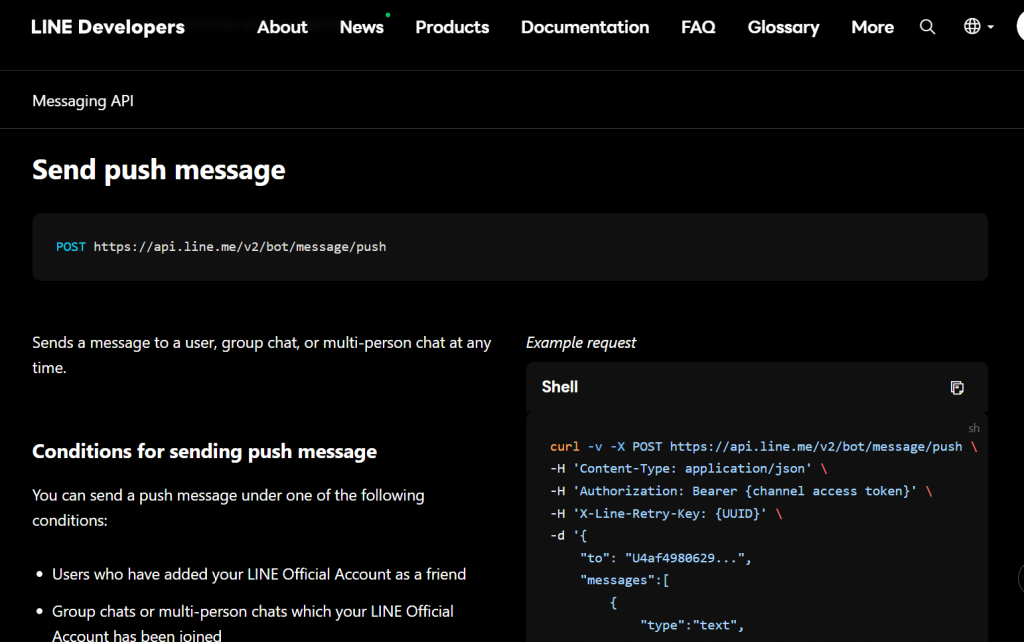This screenshot has height=642, width=1024.
Task: Click the sh language label
Action: point(974,428)
